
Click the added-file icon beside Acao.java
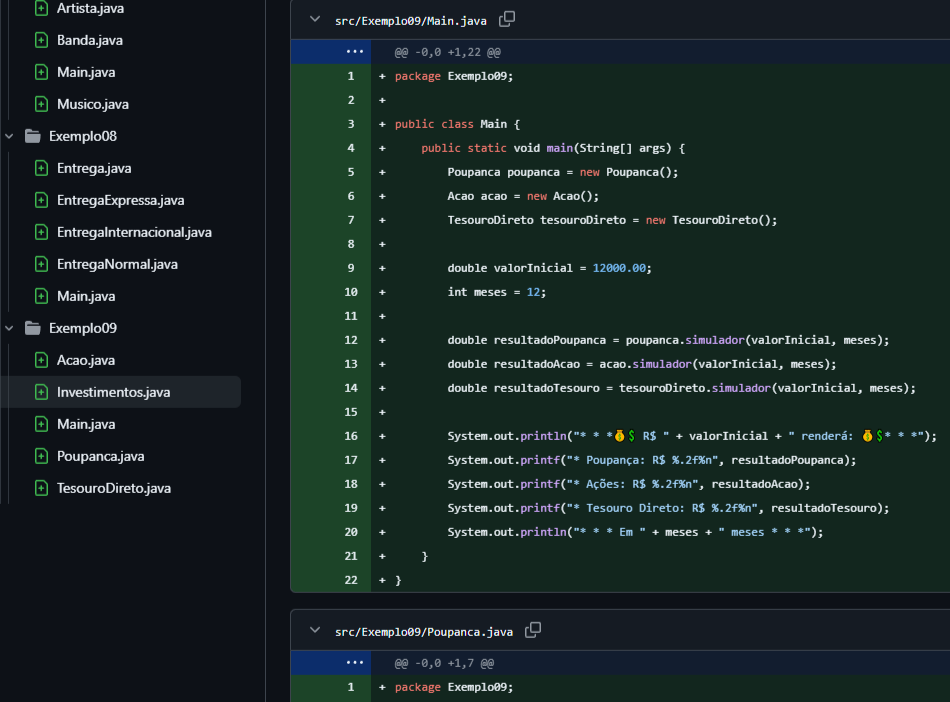[x=41, y=360]
